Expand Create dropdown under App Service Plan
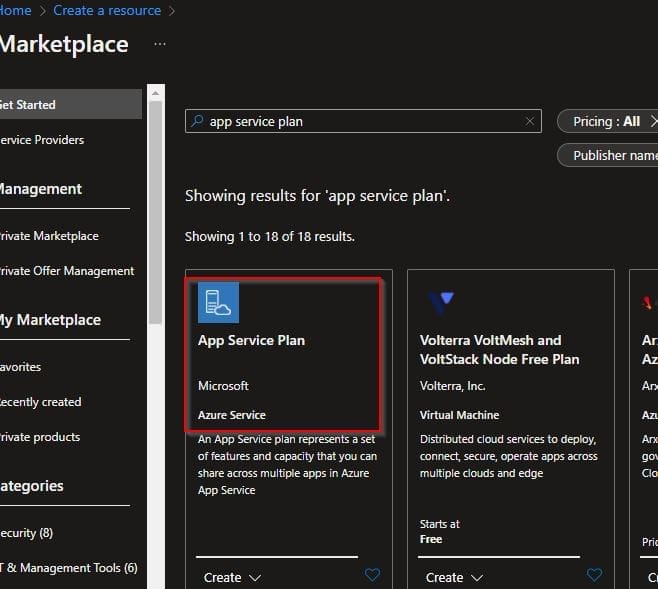The image size is (658, 589). pos(232,577)
